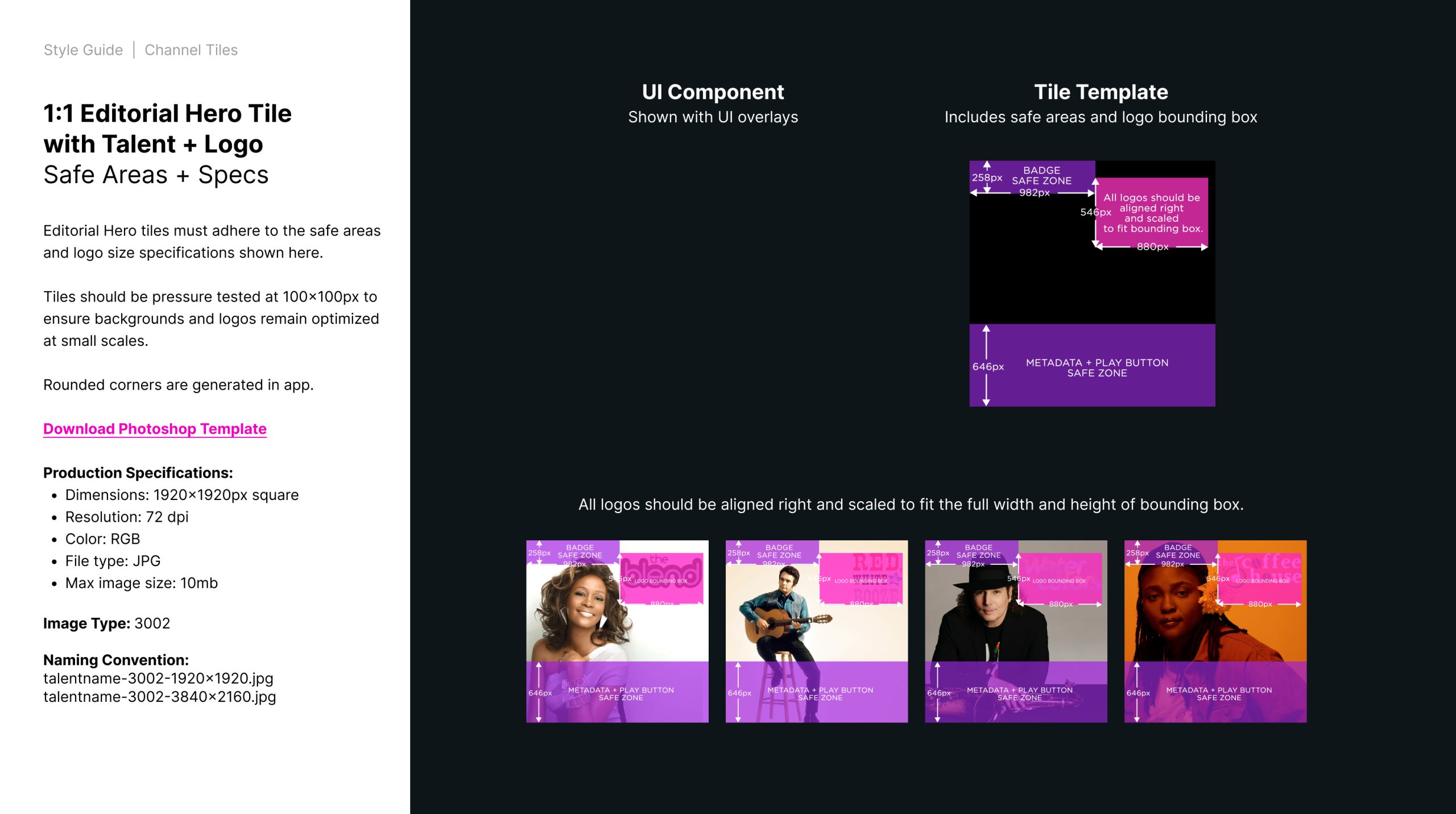Click the Style Guide breadcrumb
Viewport: 1456px width, 814px height.
(83, 50)
